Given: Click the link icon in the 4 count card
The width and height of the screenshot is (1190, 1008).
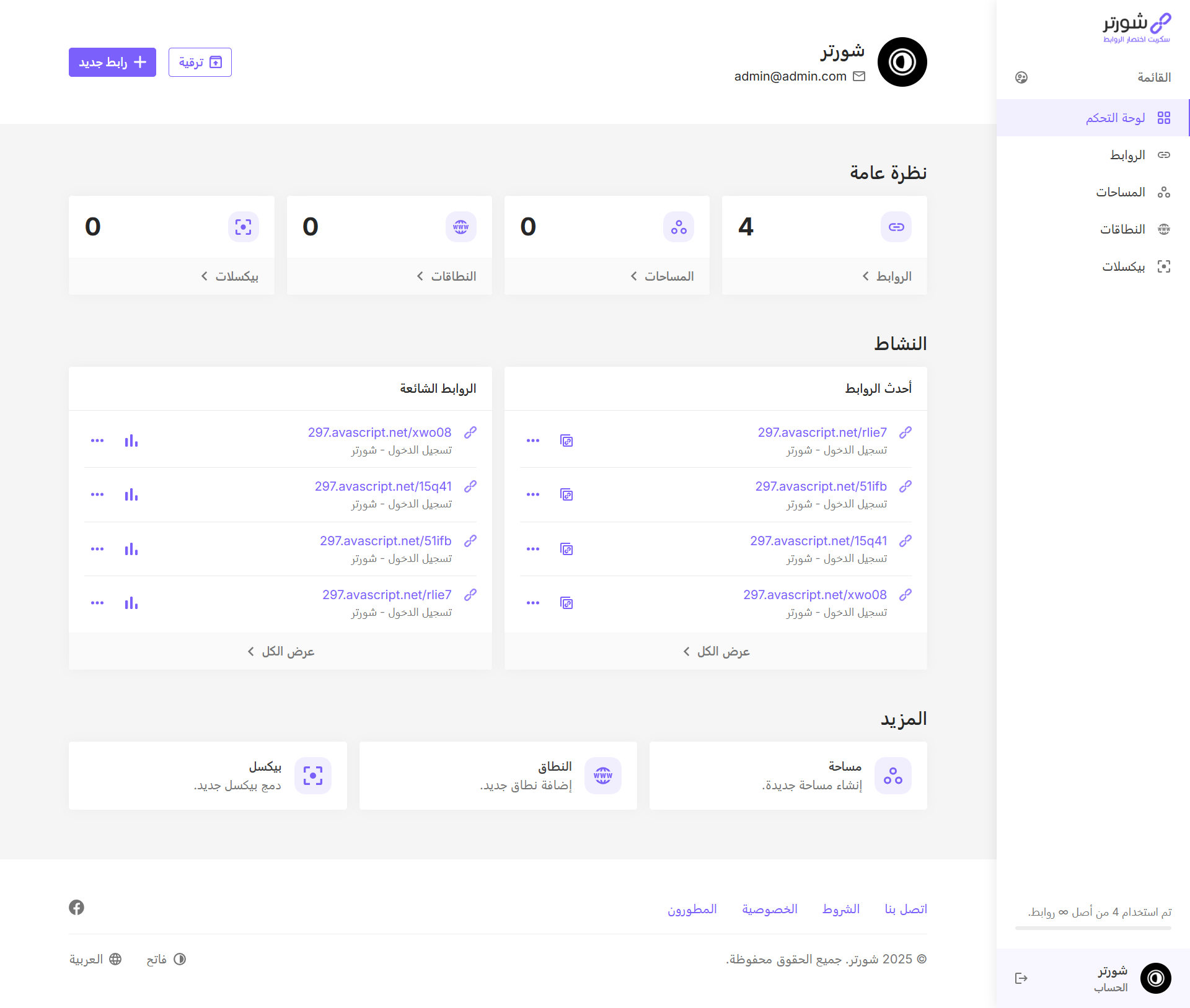Looking at the screenshot, I should 896,227.
